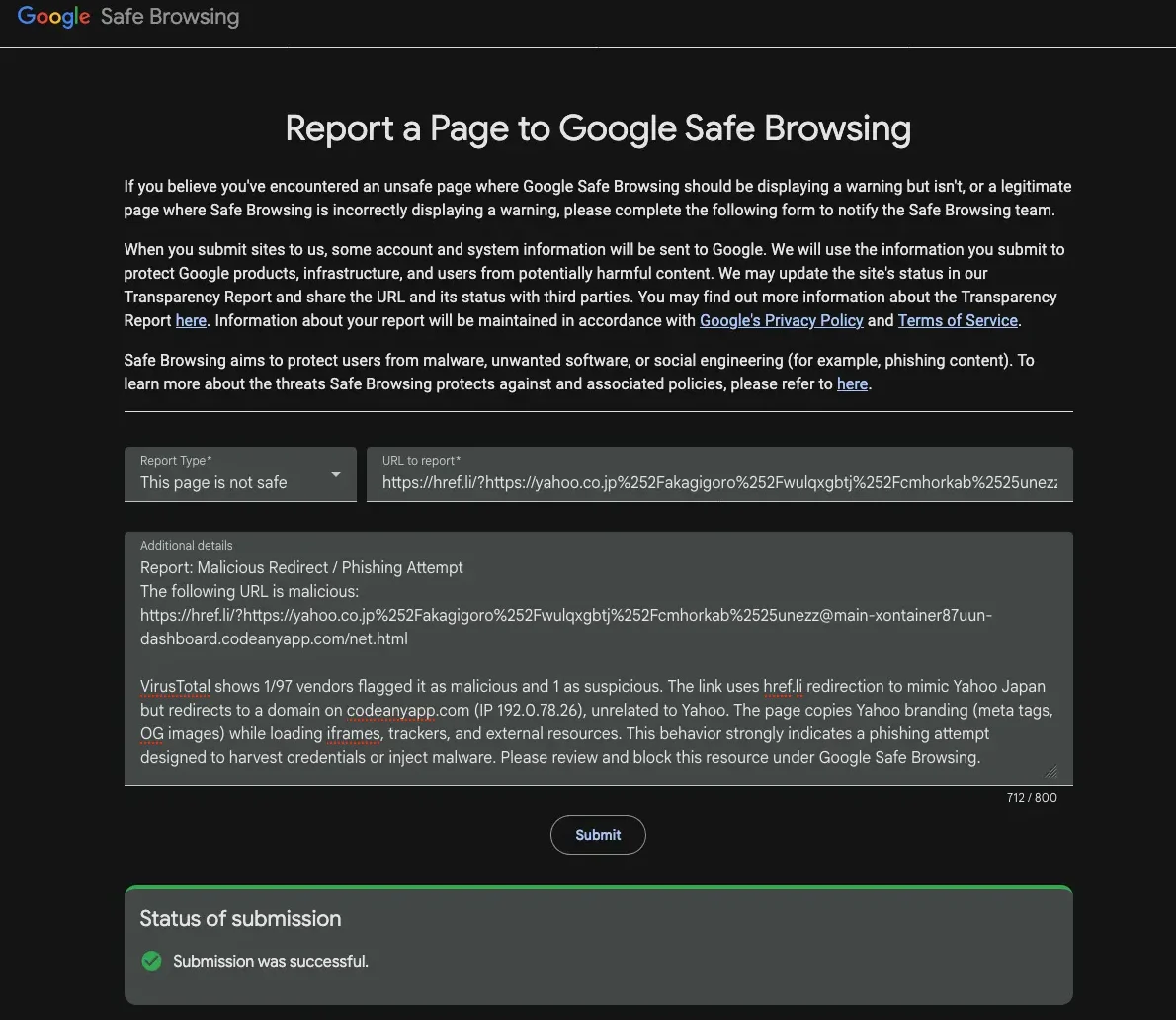Click the "Report a Page" main heading
The width and height of the screenshot is (1176, 1020).
[598, 128]
